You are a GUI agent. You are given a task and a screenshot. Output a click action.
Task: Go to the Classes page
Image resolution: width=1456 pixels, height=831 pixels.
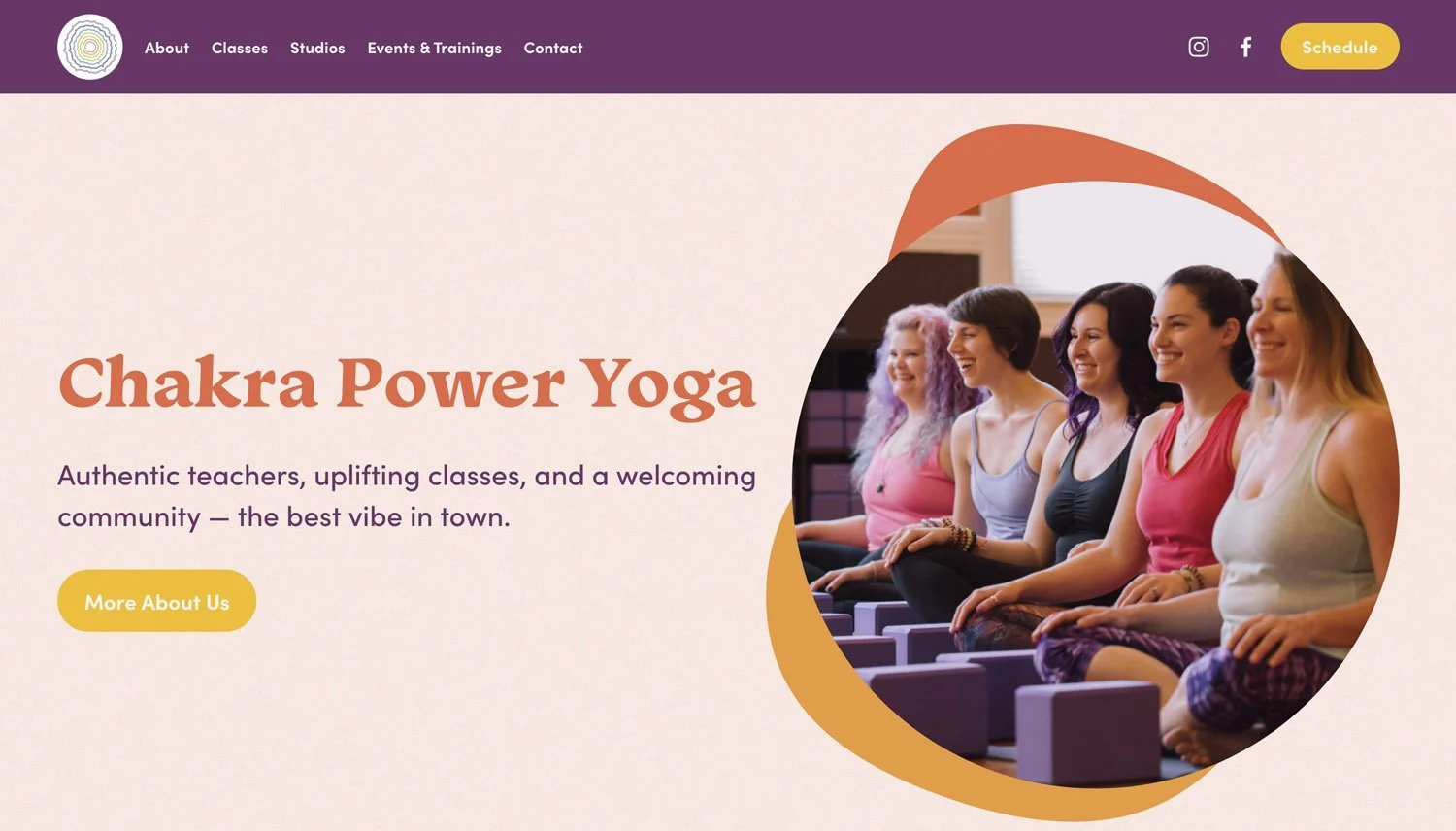240,48
